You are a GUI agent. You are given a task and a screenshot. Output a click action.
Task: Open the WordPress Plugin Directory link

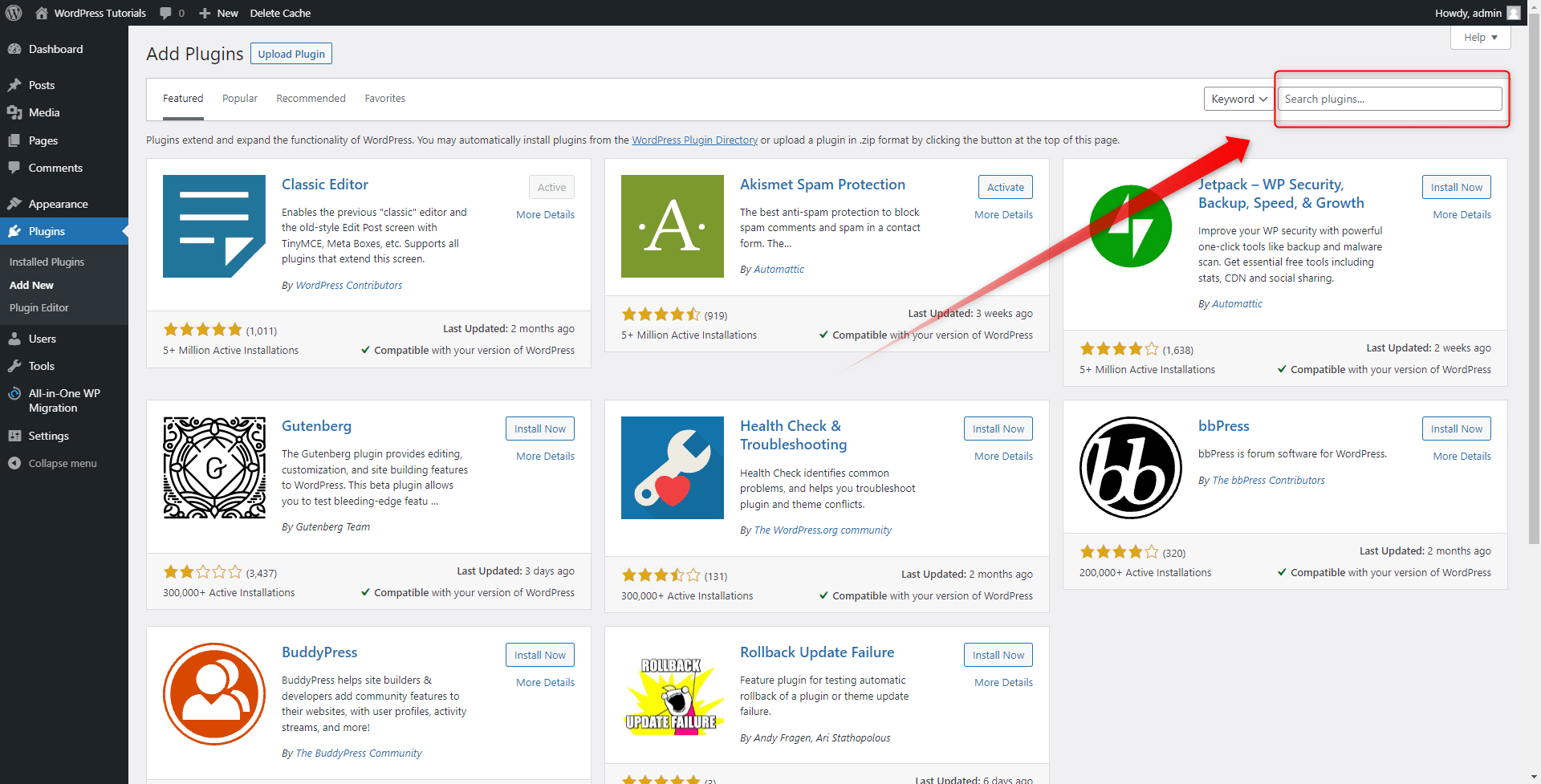pyautogui.click(x=694, y=140)
